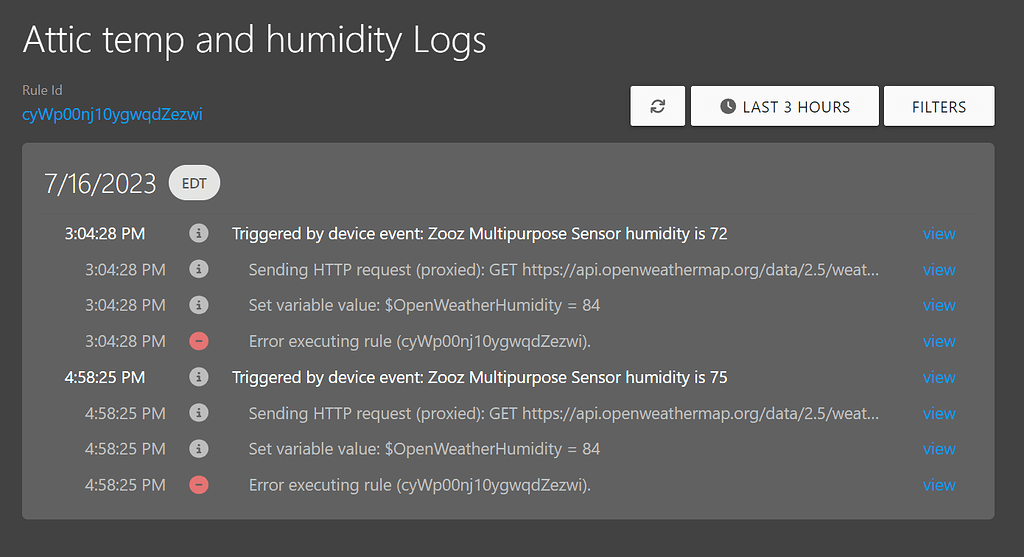
Task: Click the red error icon at 3:04:28 PM
Action: 199,341
